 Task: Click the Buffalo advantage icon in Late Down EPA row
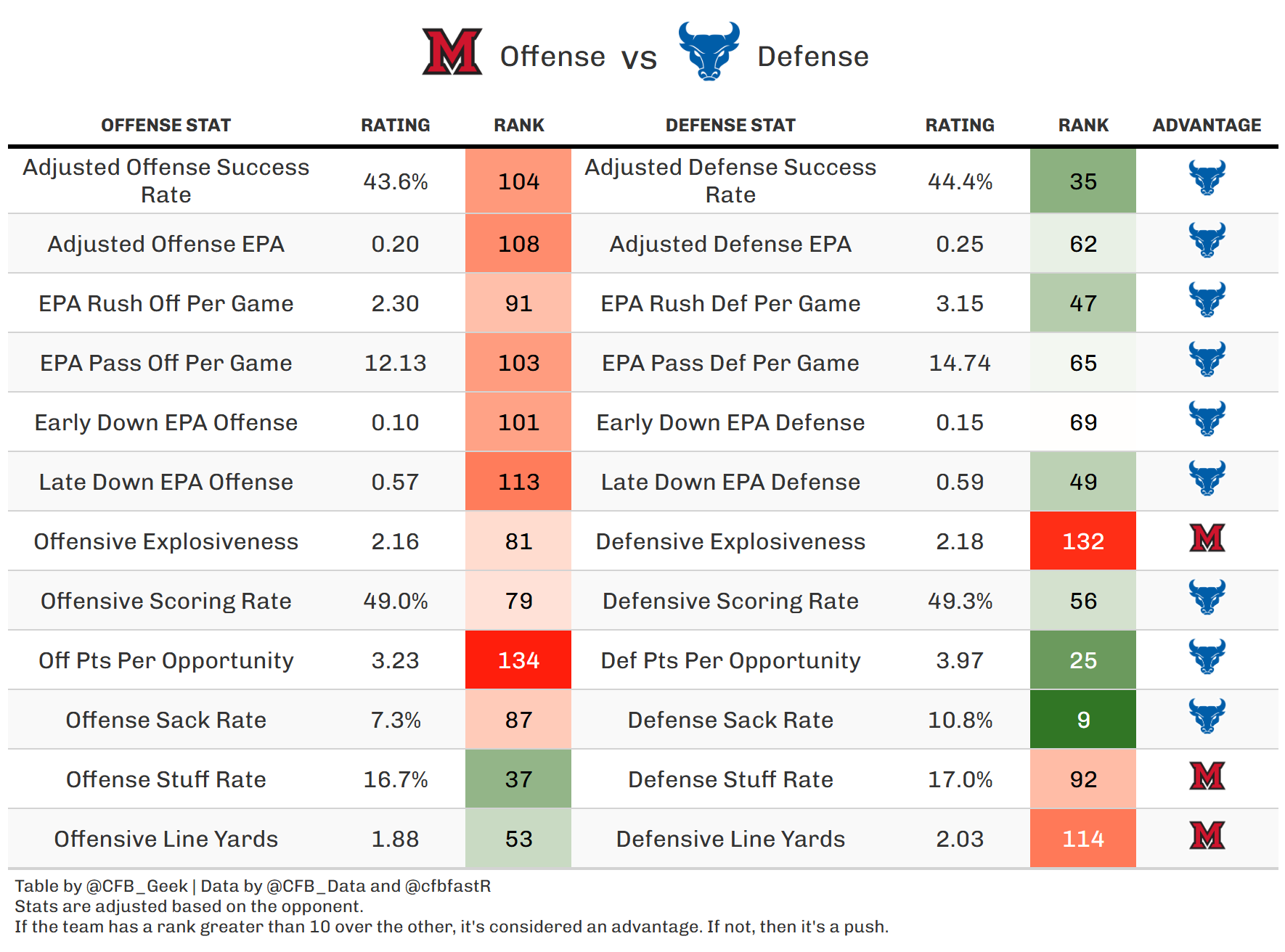click(x=1207, y=478)
